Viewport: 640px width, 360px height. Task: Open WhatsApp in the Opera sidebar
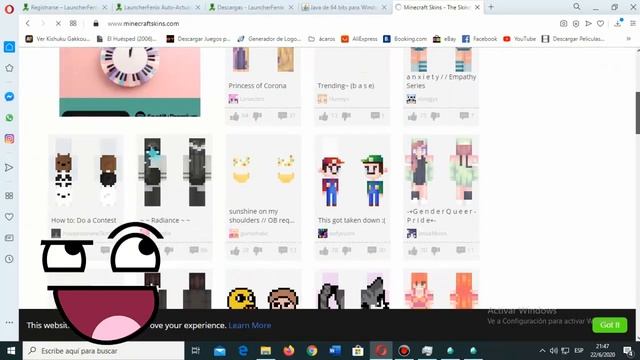coord(9,118)
